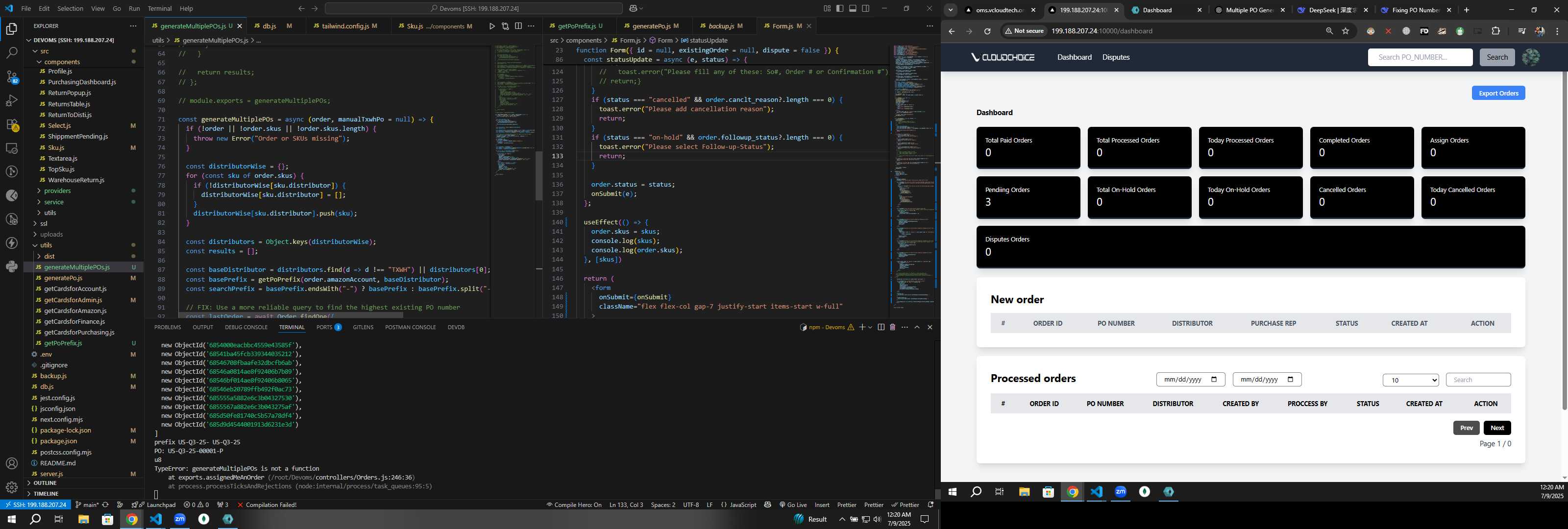Open Chrome three-dot menu
Screen dimensions: 1568x529
coord(1558,31)
